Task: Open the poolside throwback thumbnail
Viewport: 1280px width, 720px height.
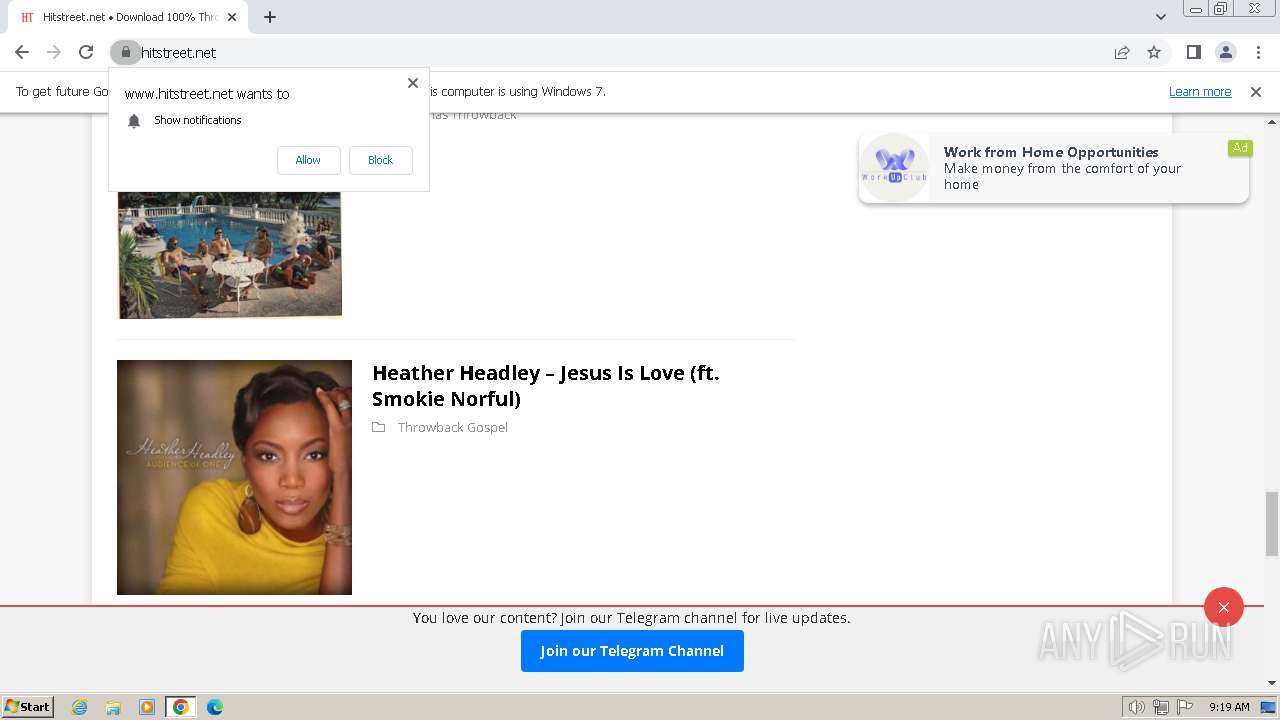Action: pos(230,255)
